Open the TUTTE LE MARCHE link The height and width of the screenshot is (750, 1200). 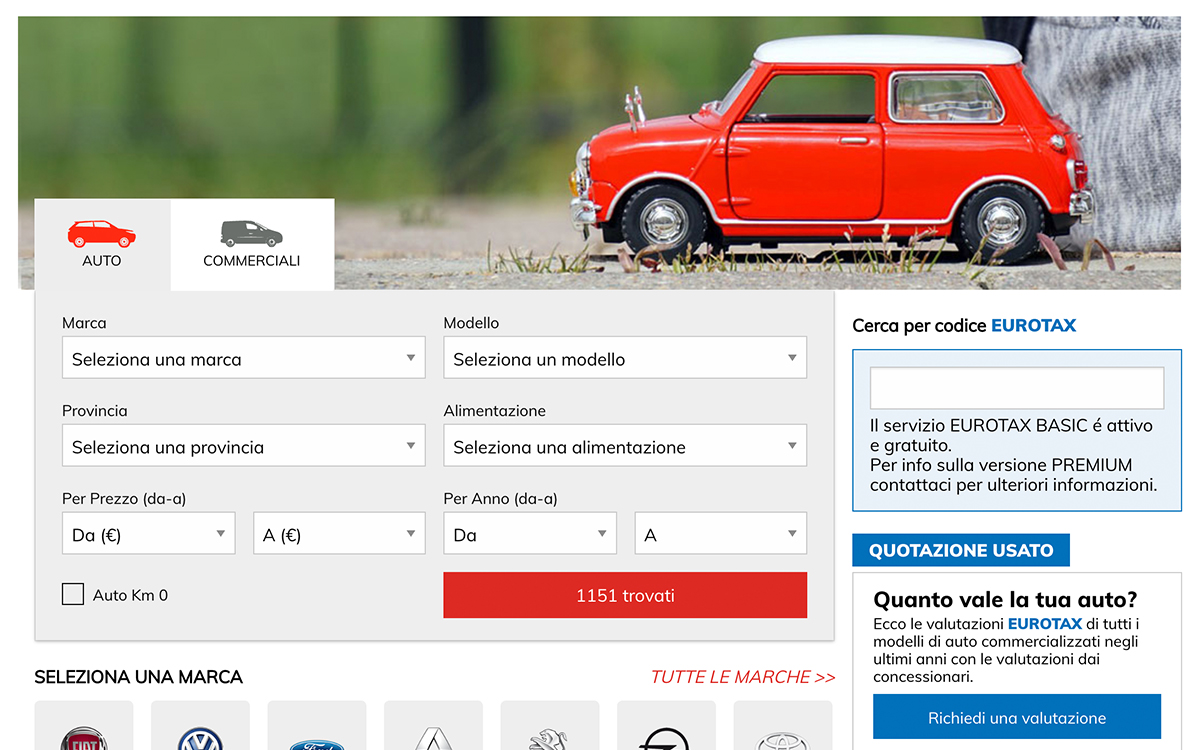(743, 677)
